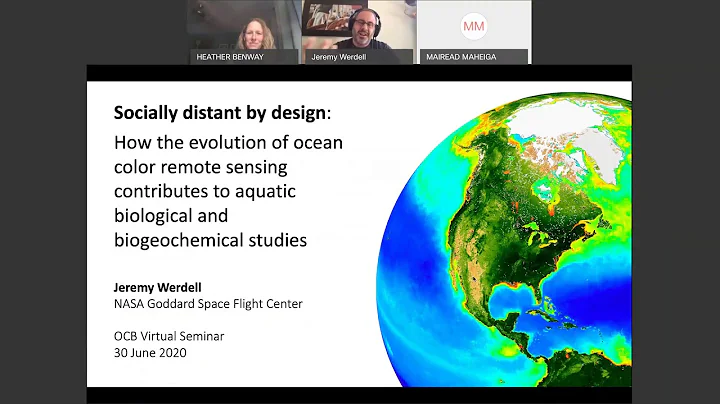Click the ocean color globe image
Image resolution: width=720 pixels, height=404 pixels.
(x=504, y=239)
